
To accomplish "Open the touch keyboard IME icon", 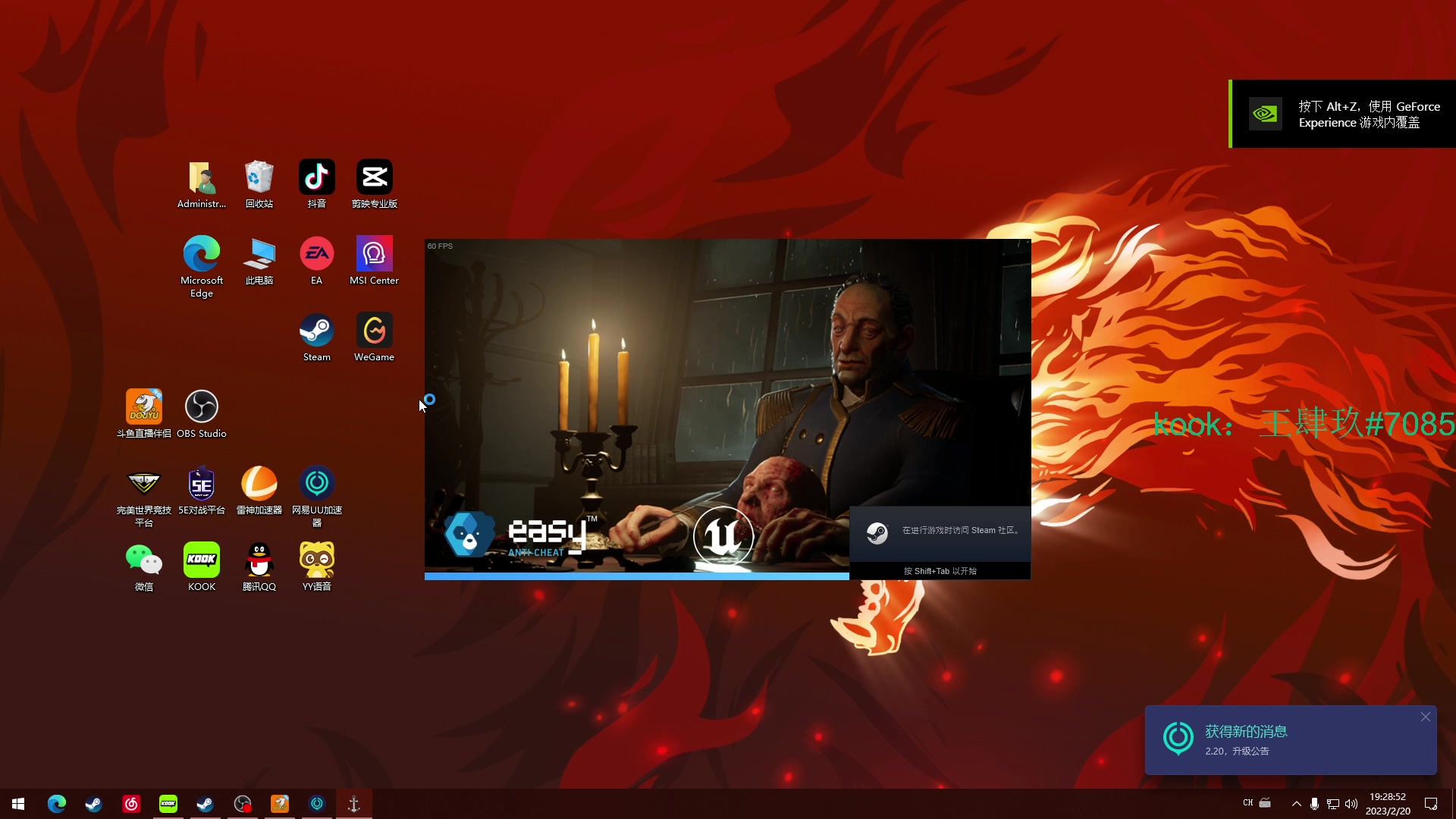I will [x=1265, y=803].
